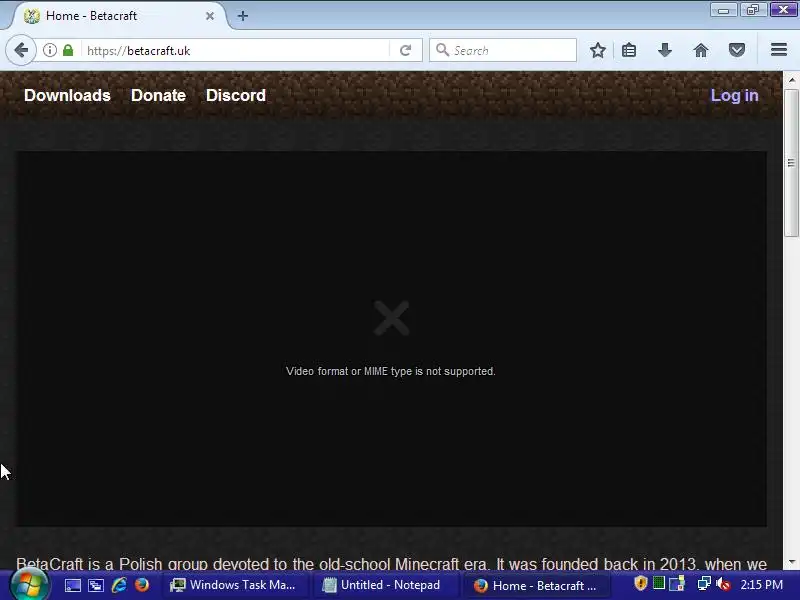The image size is (800, 600).
Task: Click the Log in link
Action: pos(734,95)
